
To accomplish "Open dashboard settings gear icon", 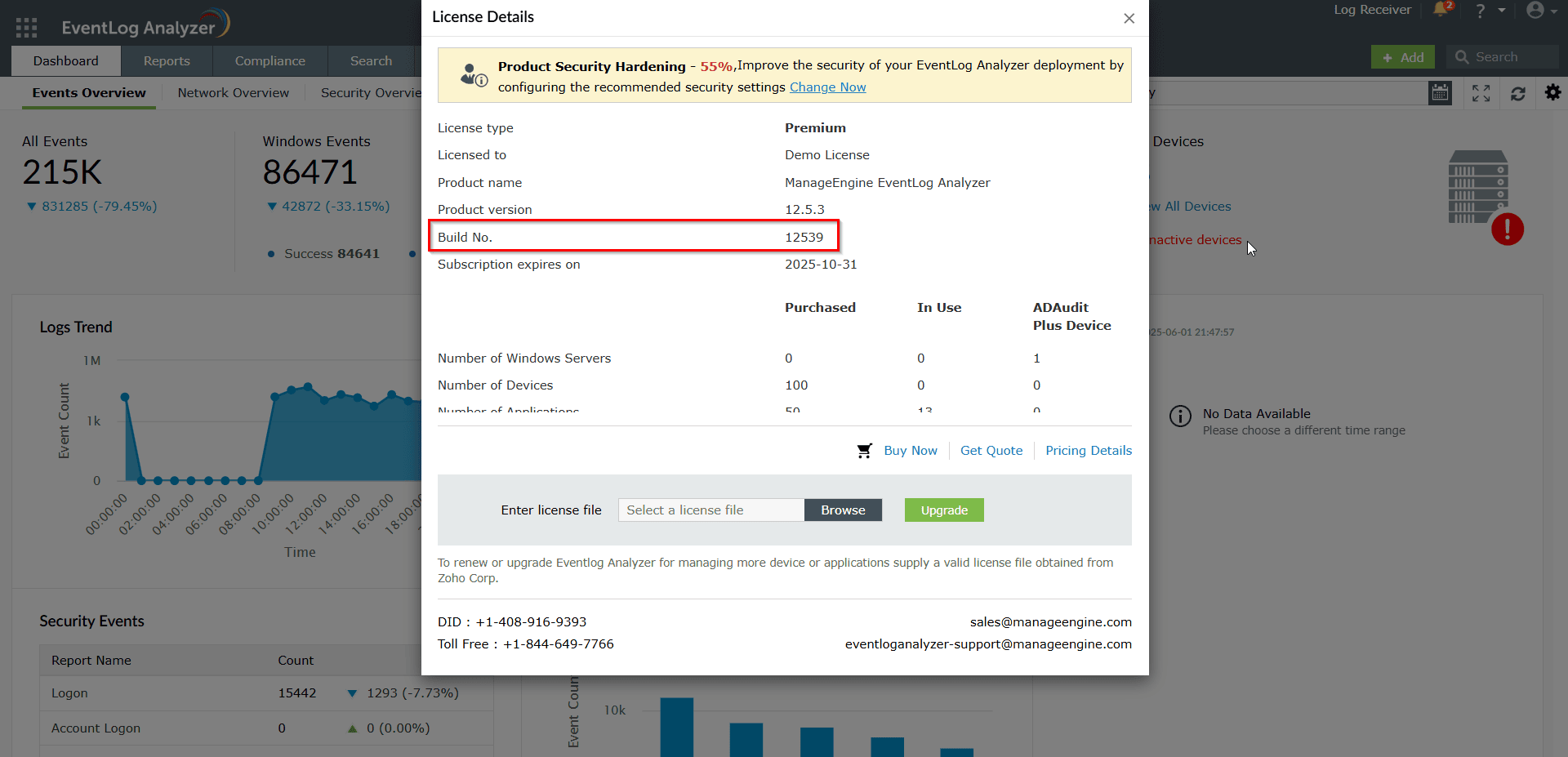I will click(1552, 92).
